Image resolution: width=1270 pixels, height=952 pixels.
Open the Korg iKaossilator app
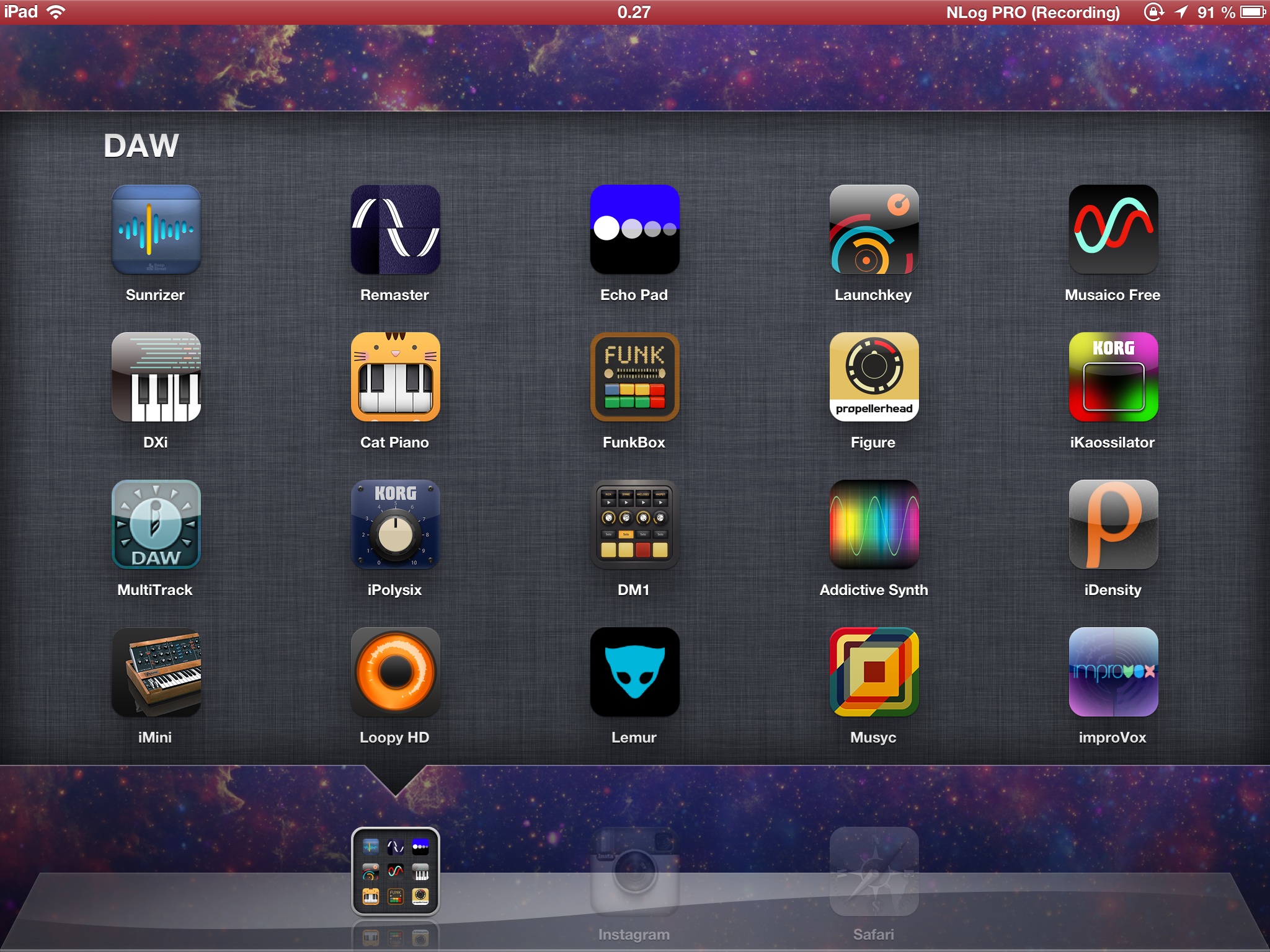pyautogui.click(x=1113, y=377)
